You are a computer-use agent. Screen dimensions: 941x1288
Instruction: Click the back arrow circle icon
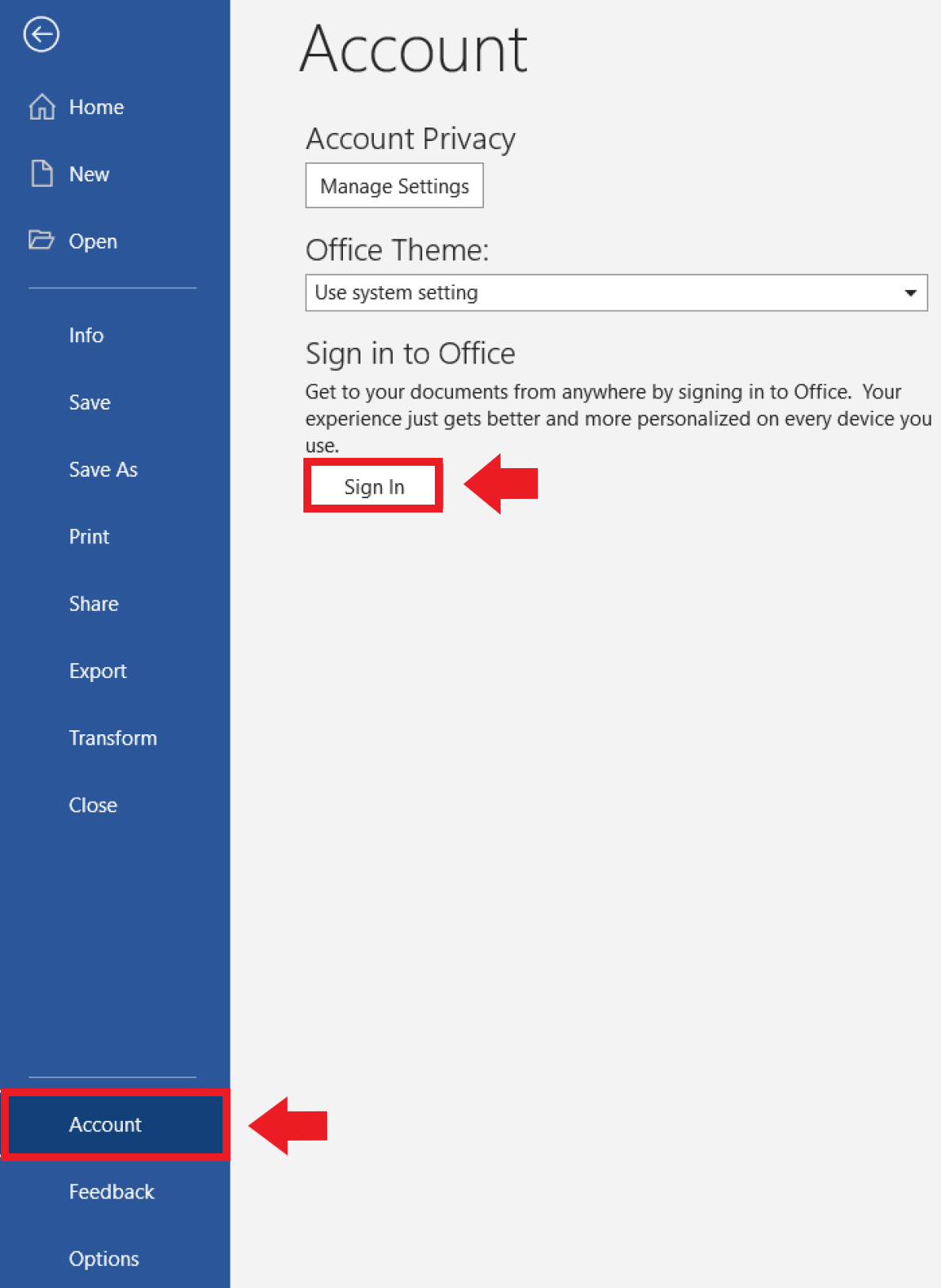pos(41,35)
